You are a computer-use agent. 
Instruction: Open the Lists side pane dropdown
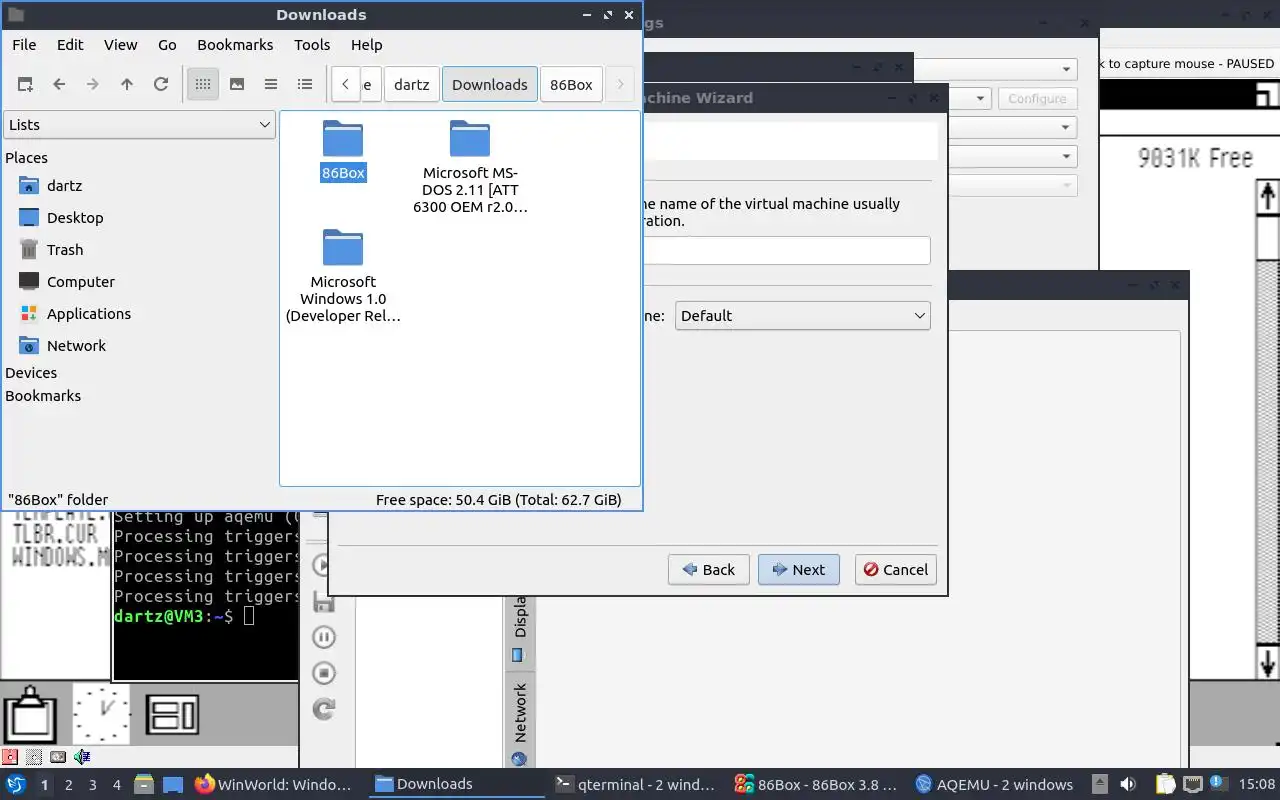point(139,125)
